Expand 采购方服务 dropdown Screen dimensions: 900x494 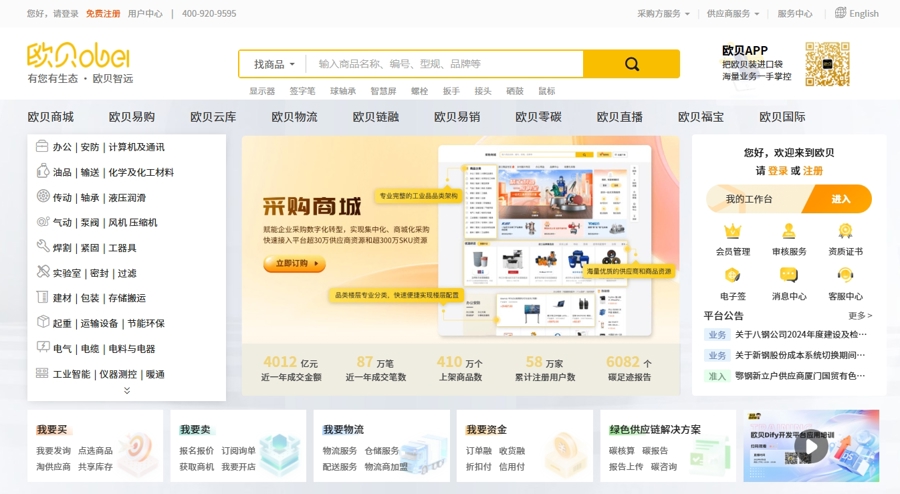[x=663, y=13]
